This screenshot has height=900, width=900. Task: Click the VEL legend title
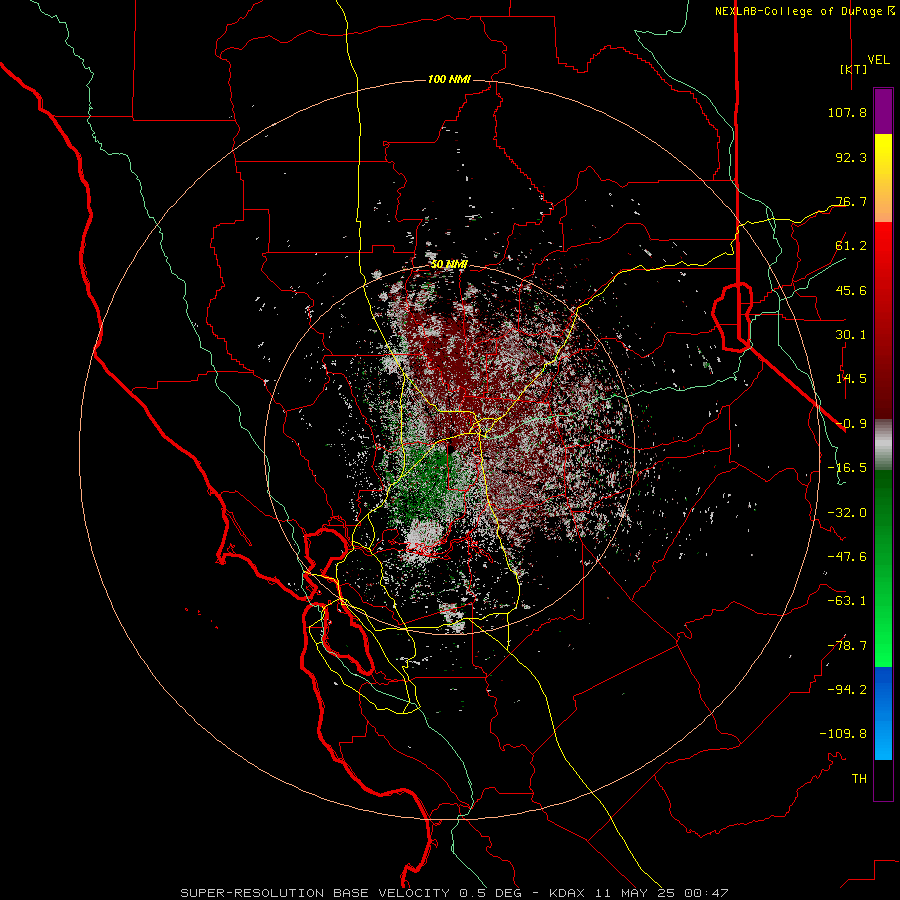(878, 59)
